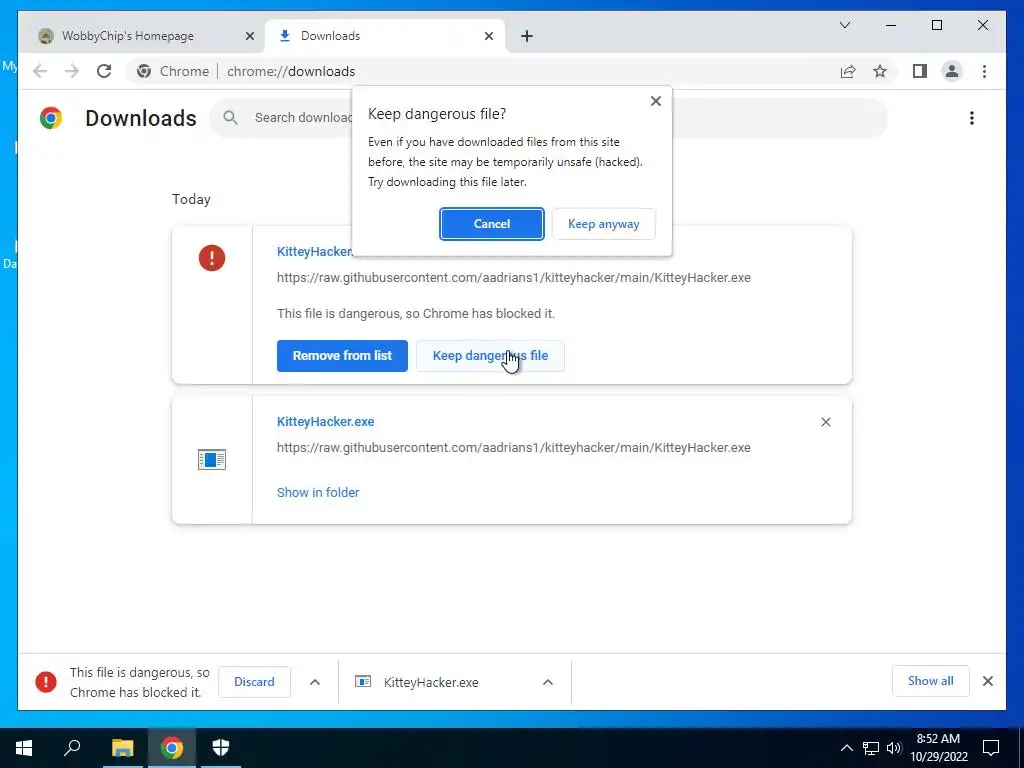Close the download shelf bar

988,681
